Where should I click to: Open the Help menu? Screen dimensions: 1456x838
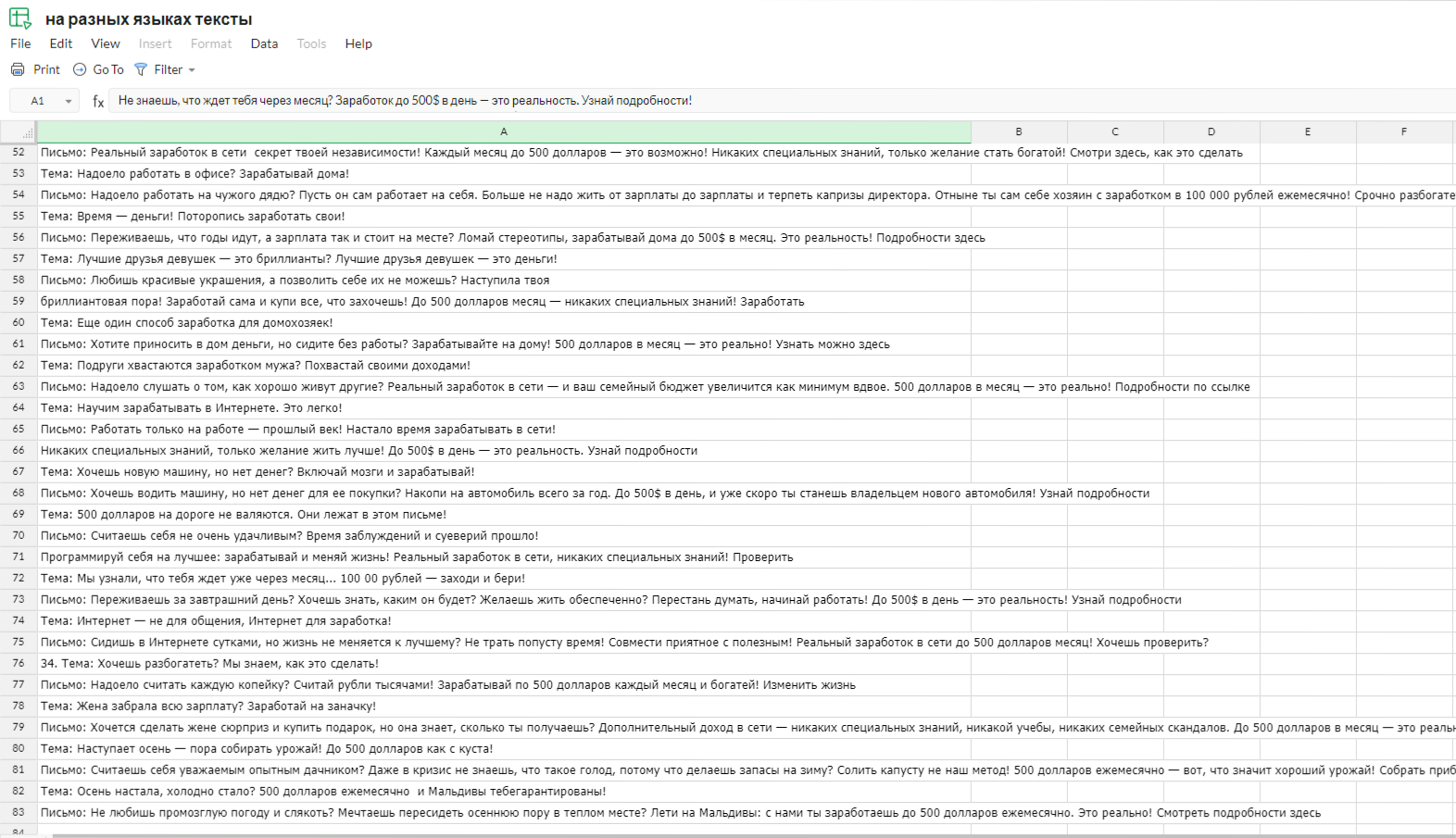tap(358, 44)
